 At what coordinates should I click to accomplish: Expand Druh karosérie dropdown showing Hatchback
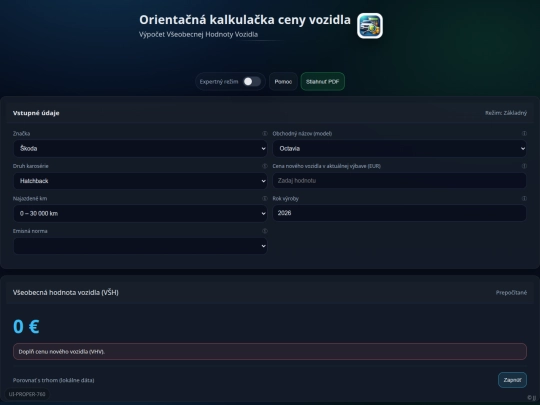(x=140, y=181)
